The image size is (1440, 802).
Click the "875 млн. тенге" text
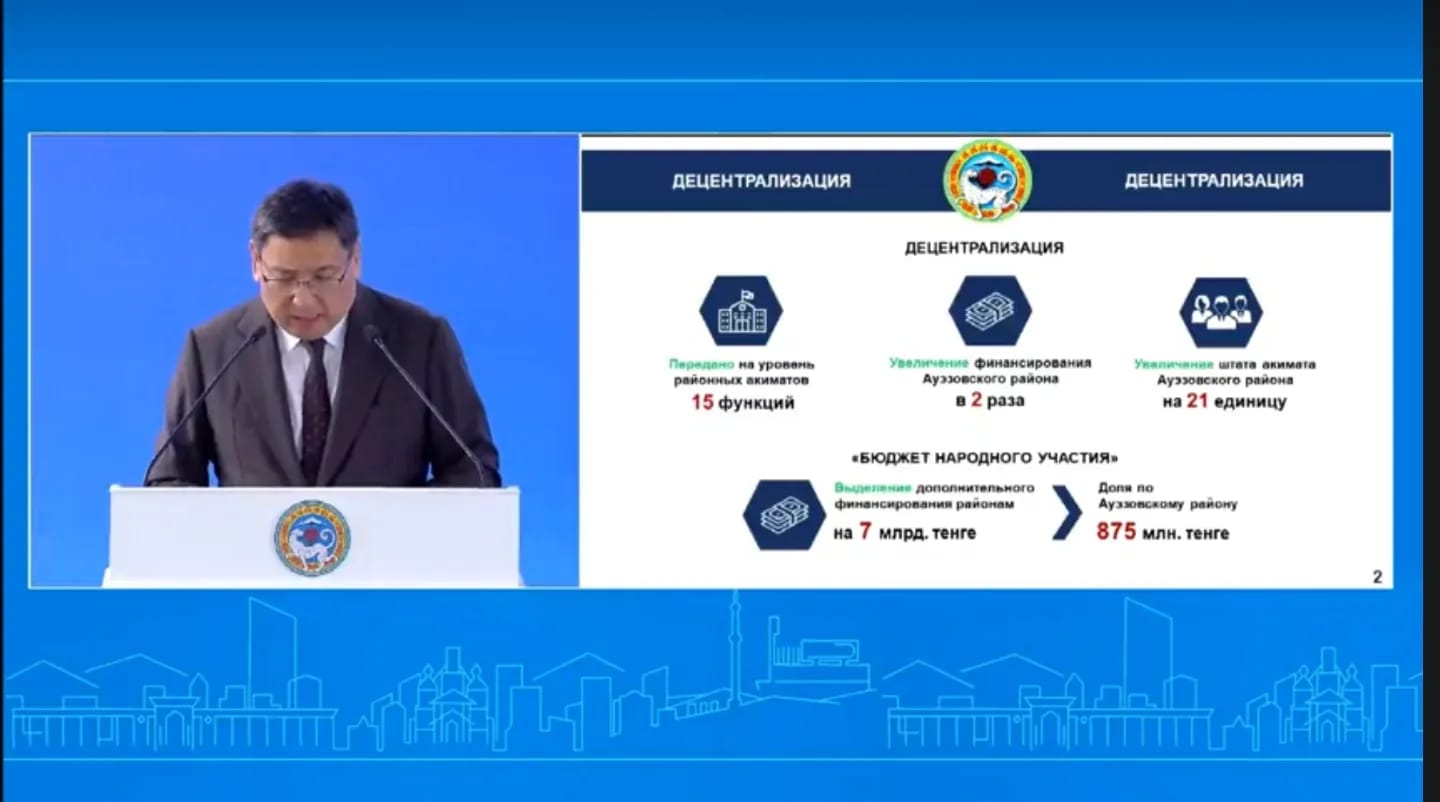coord(1163,533)
